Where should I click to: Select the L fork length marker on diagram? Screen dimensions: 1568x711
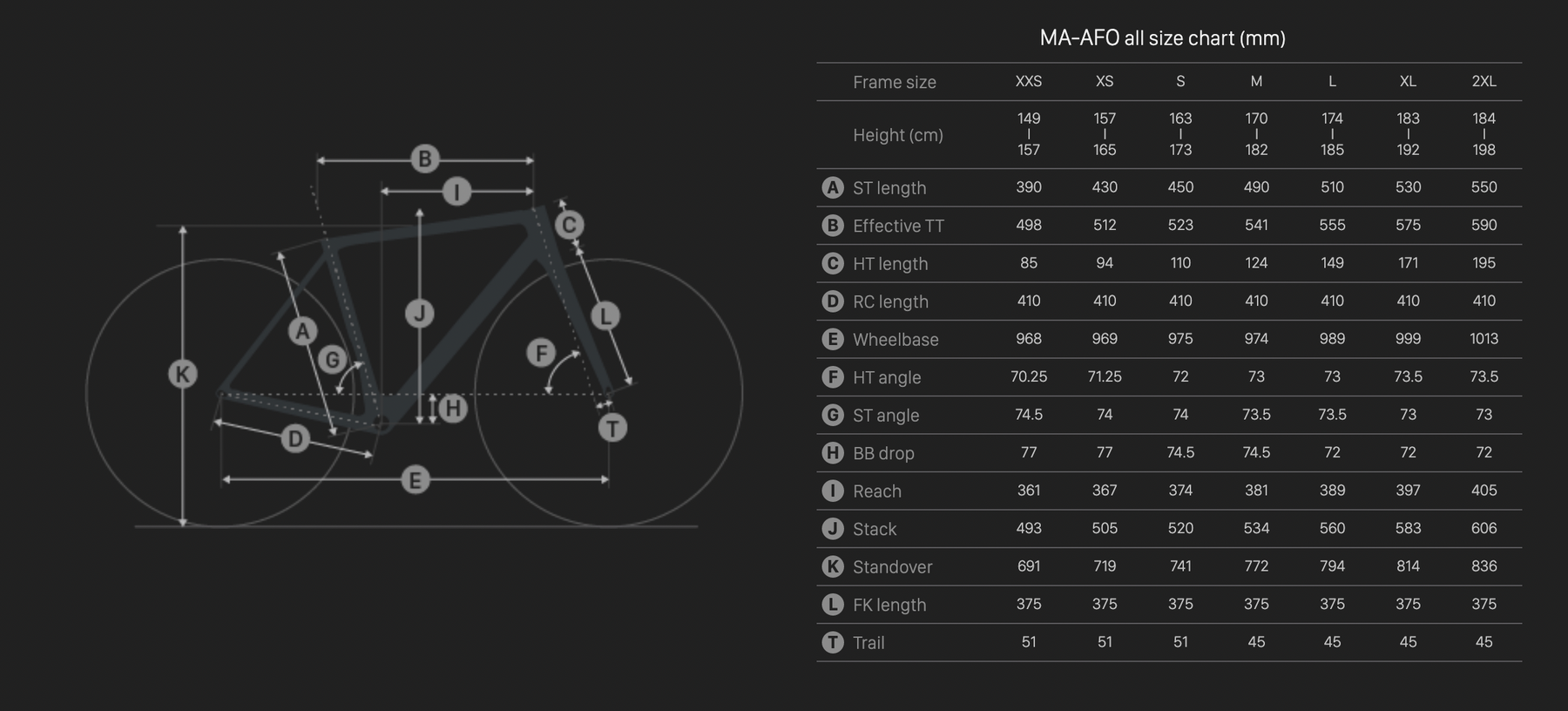[605, 315]
